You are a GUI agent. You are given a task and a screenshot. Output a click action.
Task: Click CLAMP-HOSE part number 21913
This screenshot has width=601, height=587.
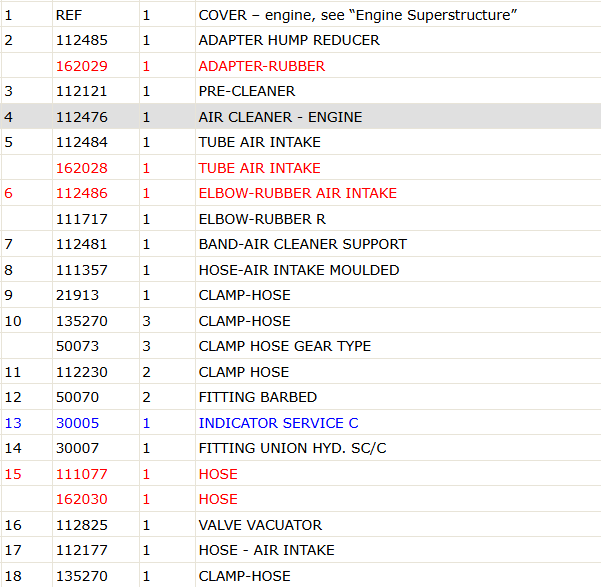(x=77, y=295)
